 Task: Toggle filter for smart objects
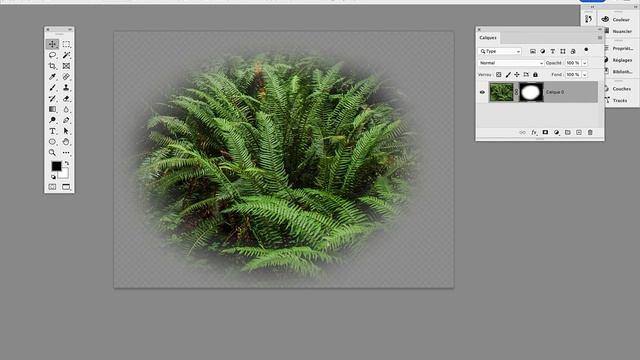point(573,51)
